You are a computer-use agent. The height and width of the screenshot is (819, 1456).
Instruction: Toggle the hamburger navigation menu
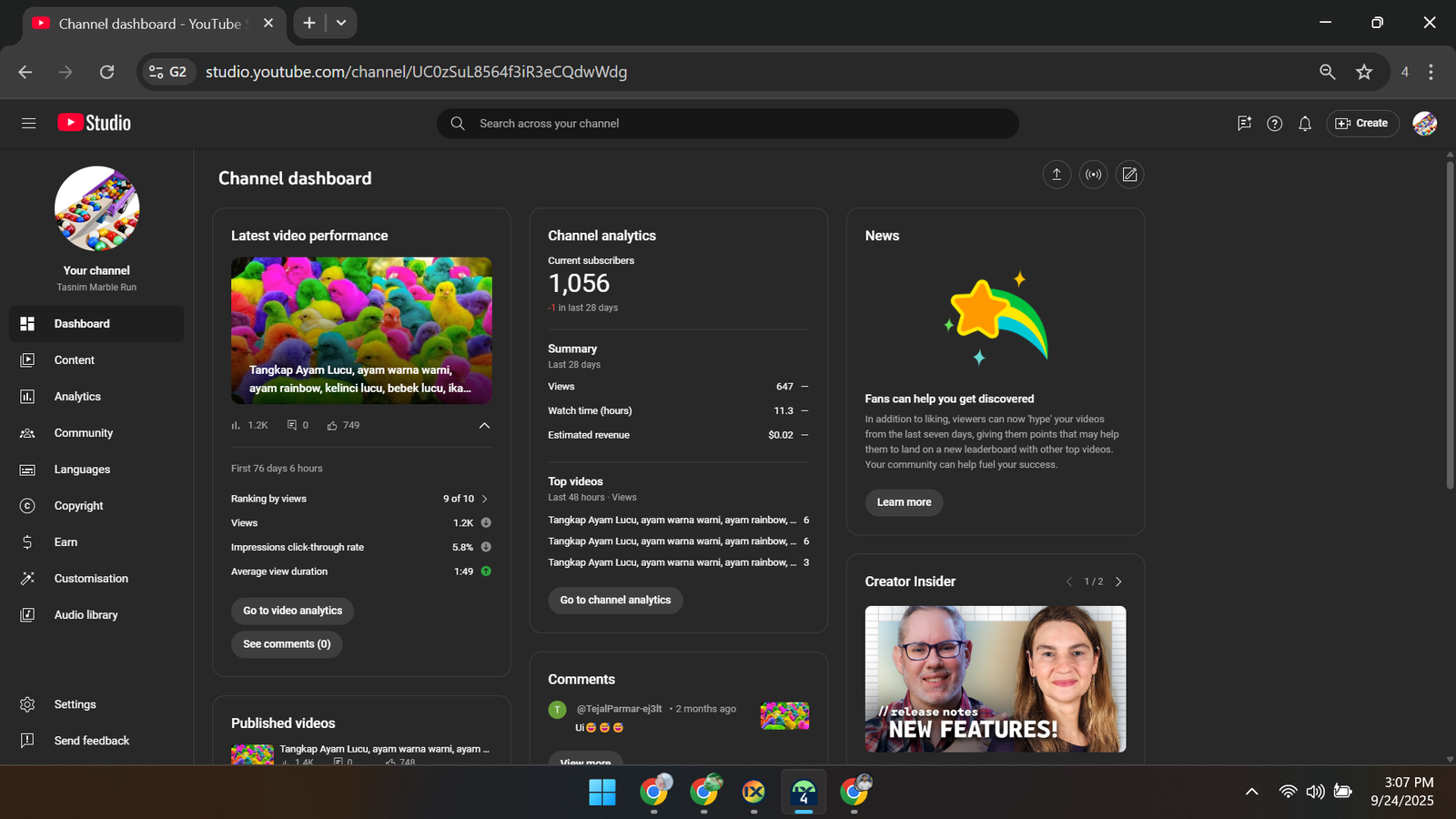[x=28, y=123]
